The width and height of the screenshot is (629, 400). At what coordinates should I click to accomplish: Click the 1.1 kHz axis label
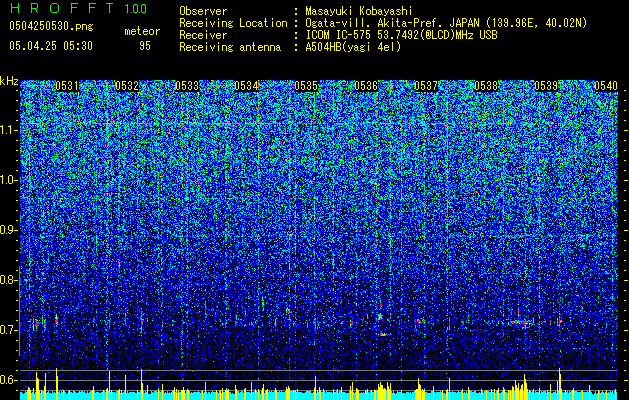(9, 130)
